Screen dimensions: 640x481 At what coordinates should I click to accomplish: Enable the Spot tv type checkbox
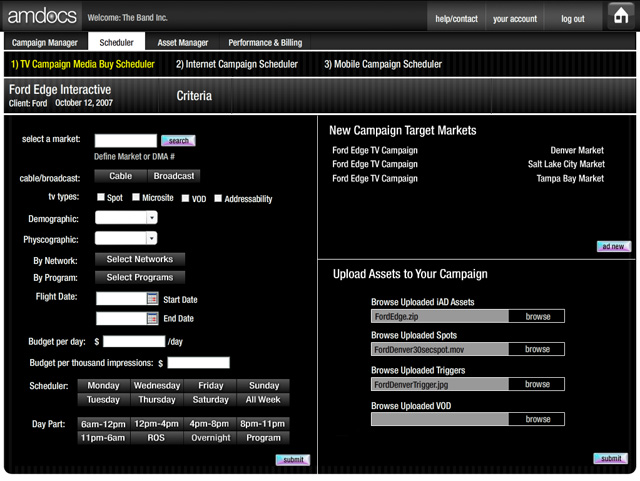point(100,197)
